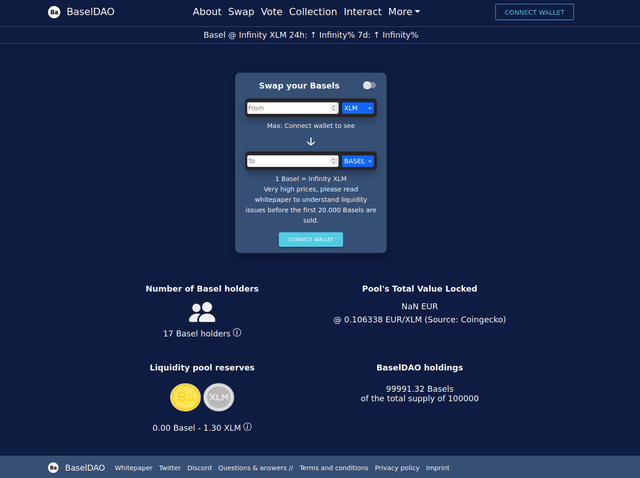
Task: Click the BaselDAO brand text in footer
Action: tap(85, 468)
